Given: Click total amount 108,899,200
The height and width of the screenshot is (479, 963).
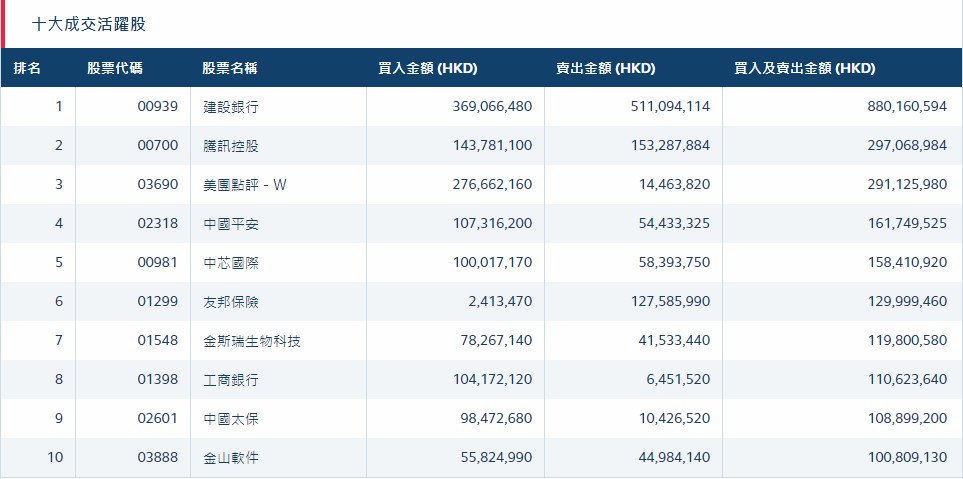Looking at the screenshot, I should point(907,418).
